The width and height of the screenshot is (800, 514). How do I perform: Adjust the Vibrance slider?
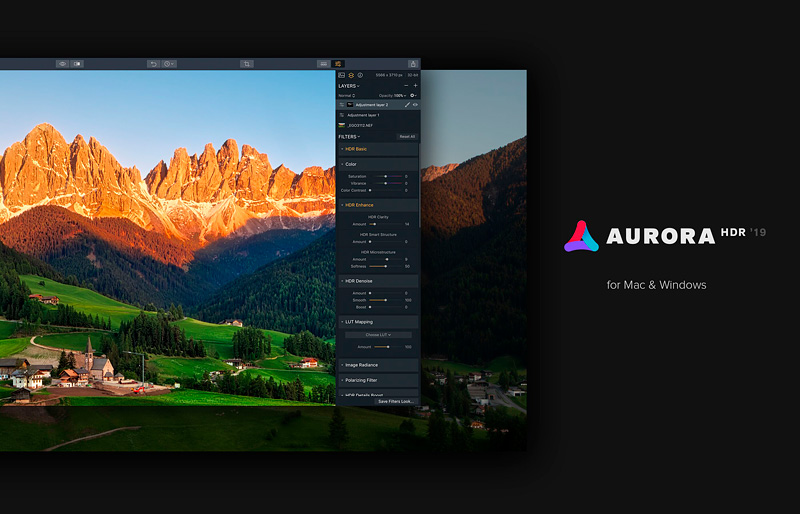(386, 183)
